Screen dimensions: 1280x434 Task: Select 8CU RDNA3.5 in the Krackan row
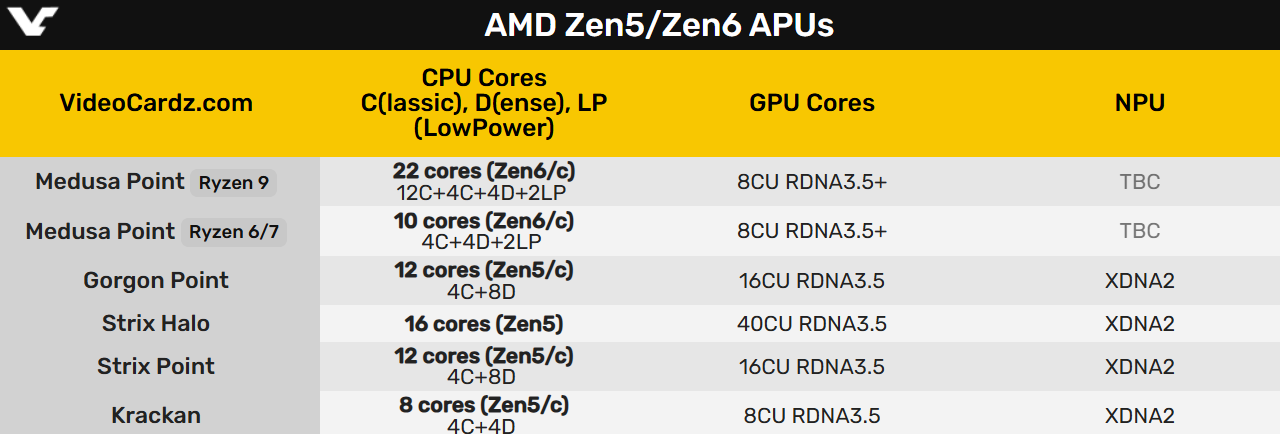click(x=812, y=415)
